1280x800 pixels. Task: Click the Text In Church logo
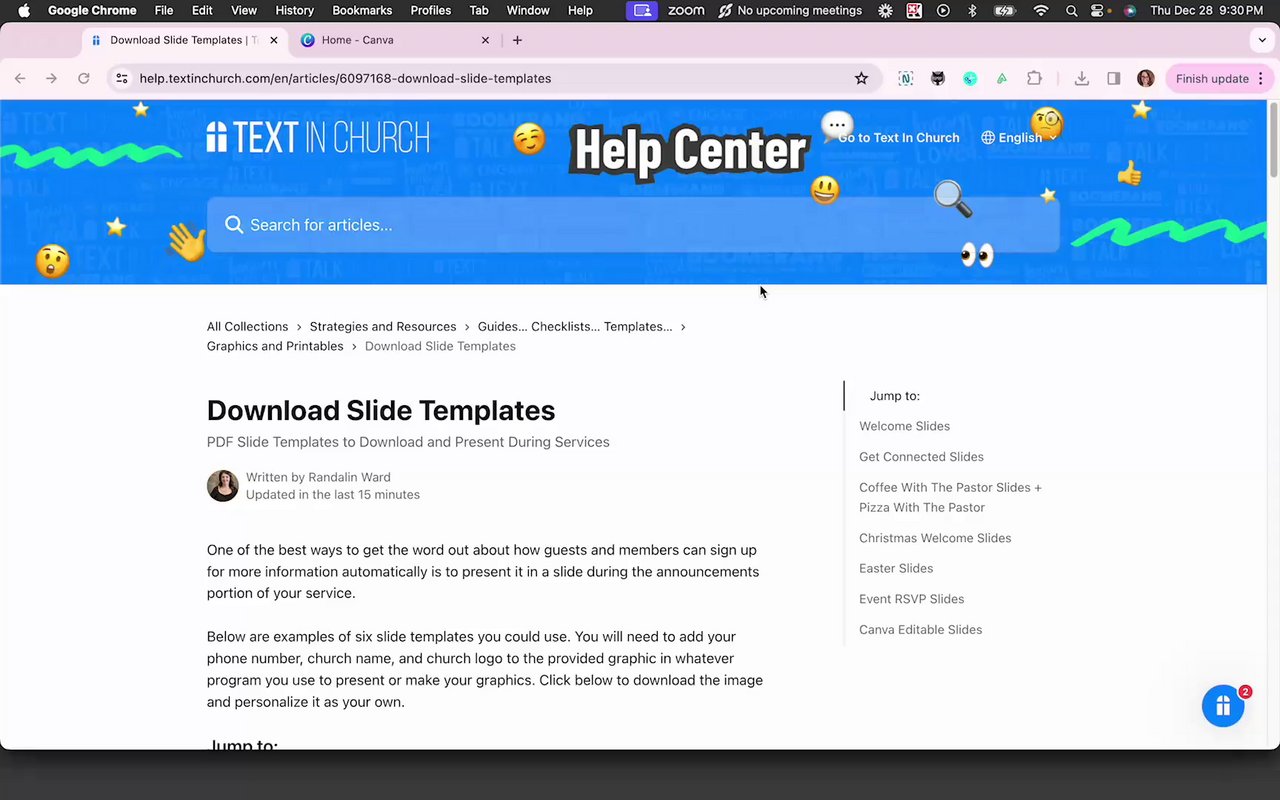(318, 137)
